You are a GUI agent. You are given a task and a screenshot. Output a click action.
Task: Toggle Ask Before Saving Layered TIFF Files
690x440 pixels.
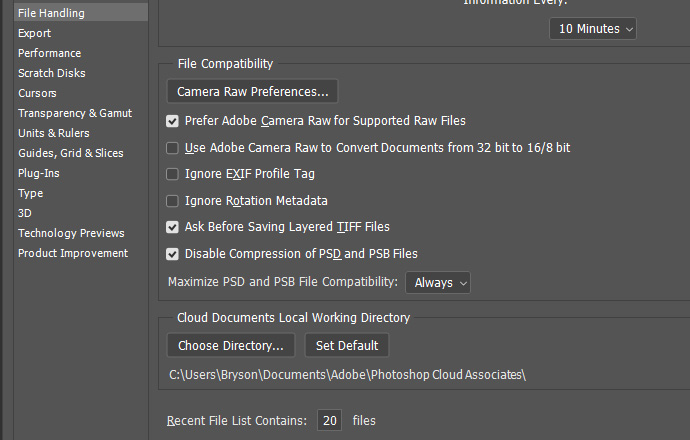pyautogui.click(x=172, y=227)
